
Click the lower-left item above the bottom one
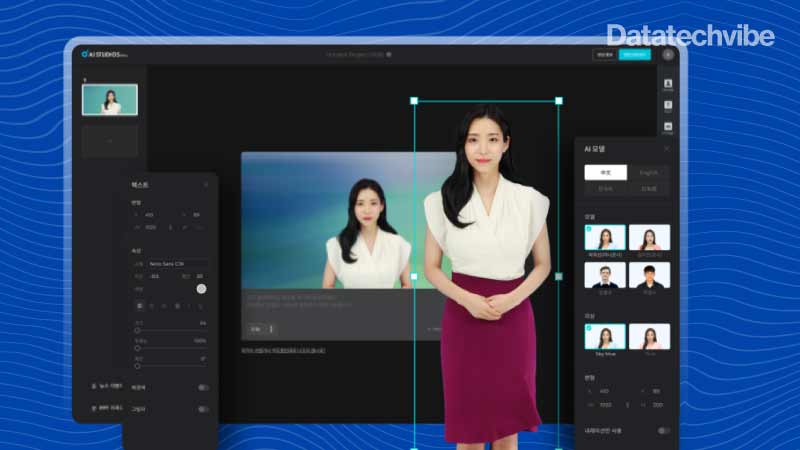point(107,386)
